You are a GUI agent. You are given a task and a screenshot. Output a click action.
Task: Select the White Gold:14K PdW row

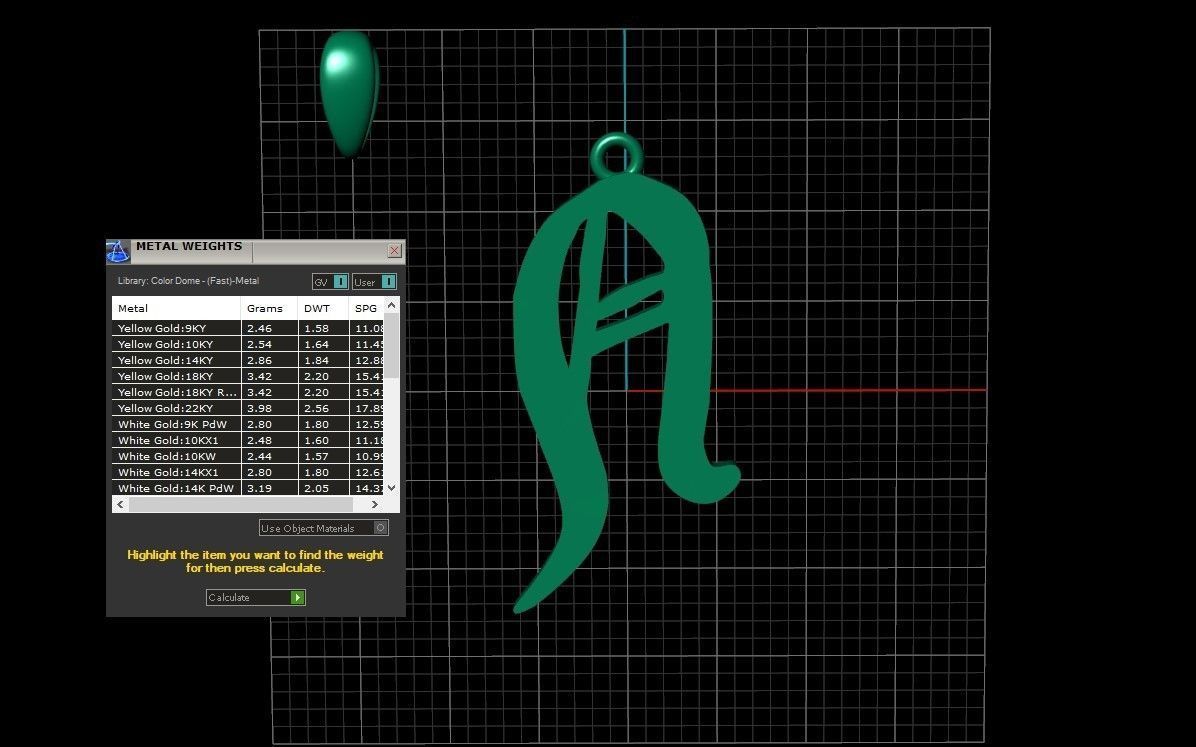point(248,488)
